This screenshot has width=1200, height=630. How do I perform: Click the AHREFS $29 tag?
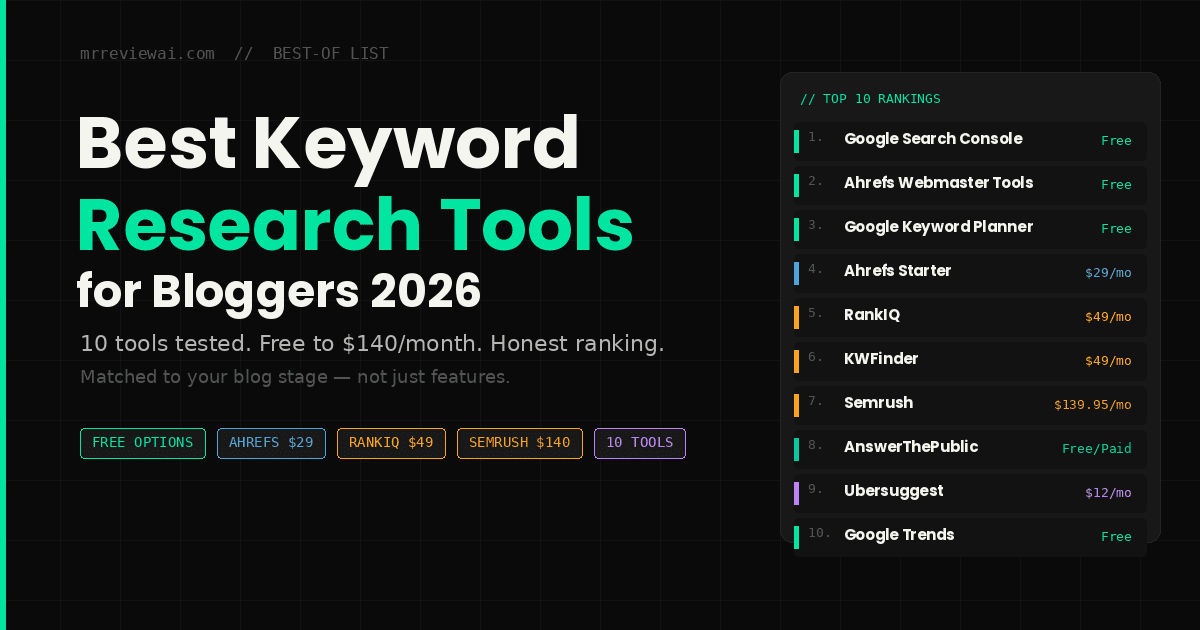pyautogui.click(x=271, y=443)
